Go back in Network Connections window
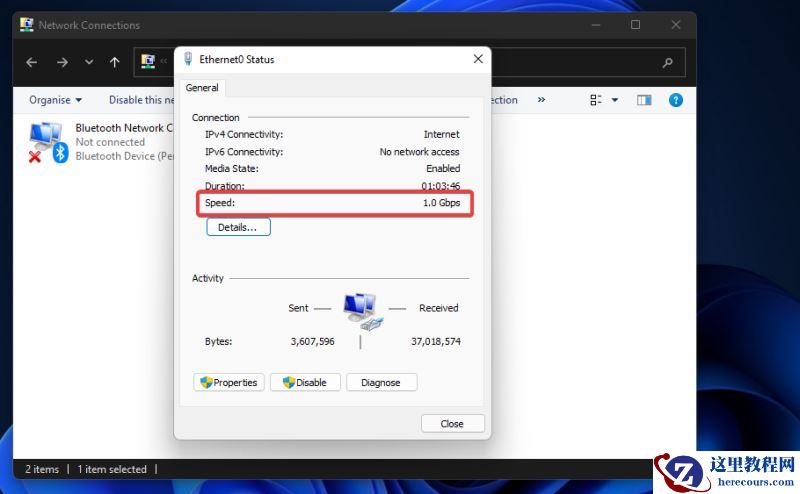The height and width of the screenshot is (494, 800). 32,62
